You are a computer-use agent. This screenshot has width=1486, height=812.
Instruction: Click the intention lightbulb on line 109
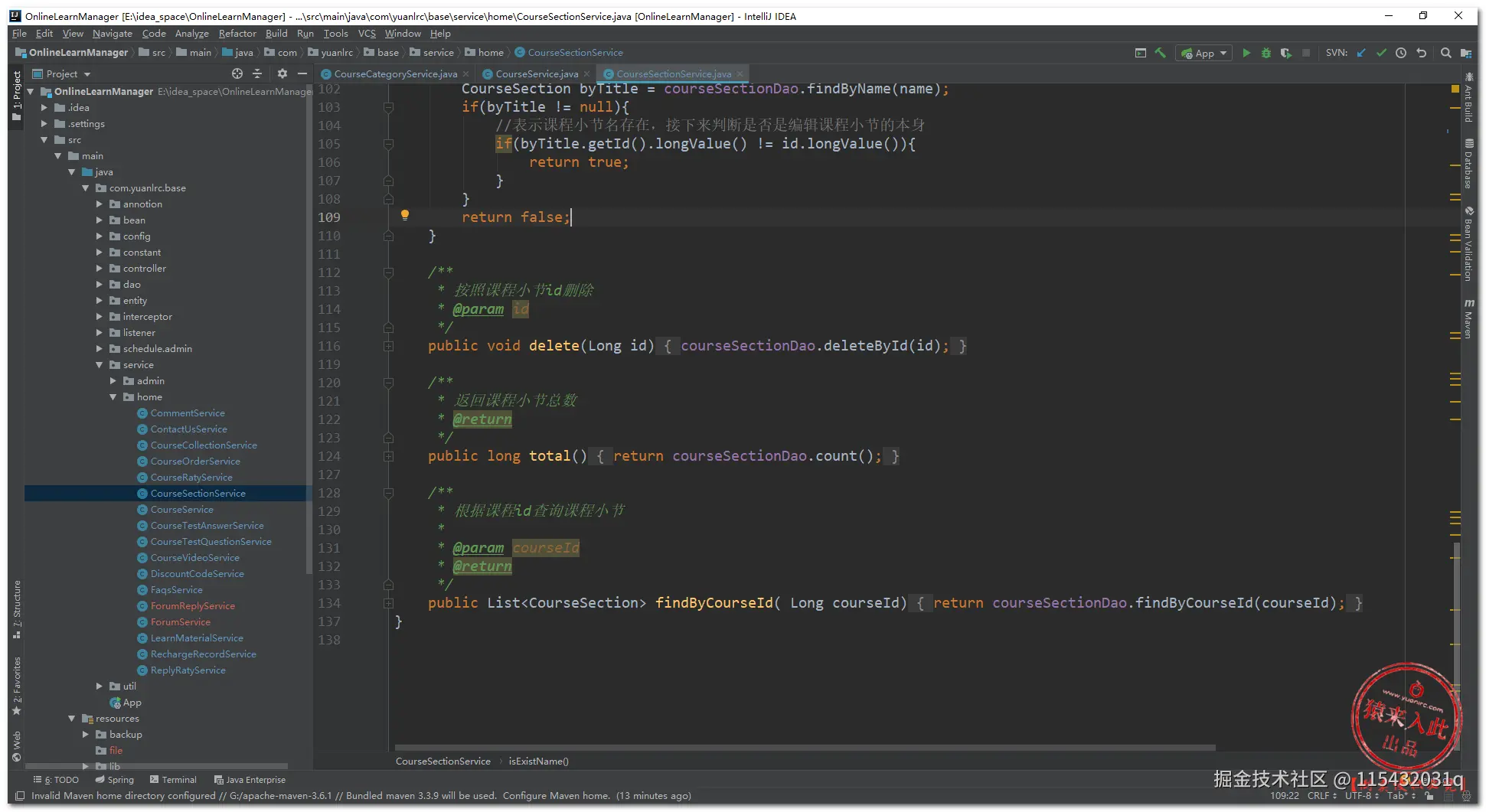tap(405, 215)
